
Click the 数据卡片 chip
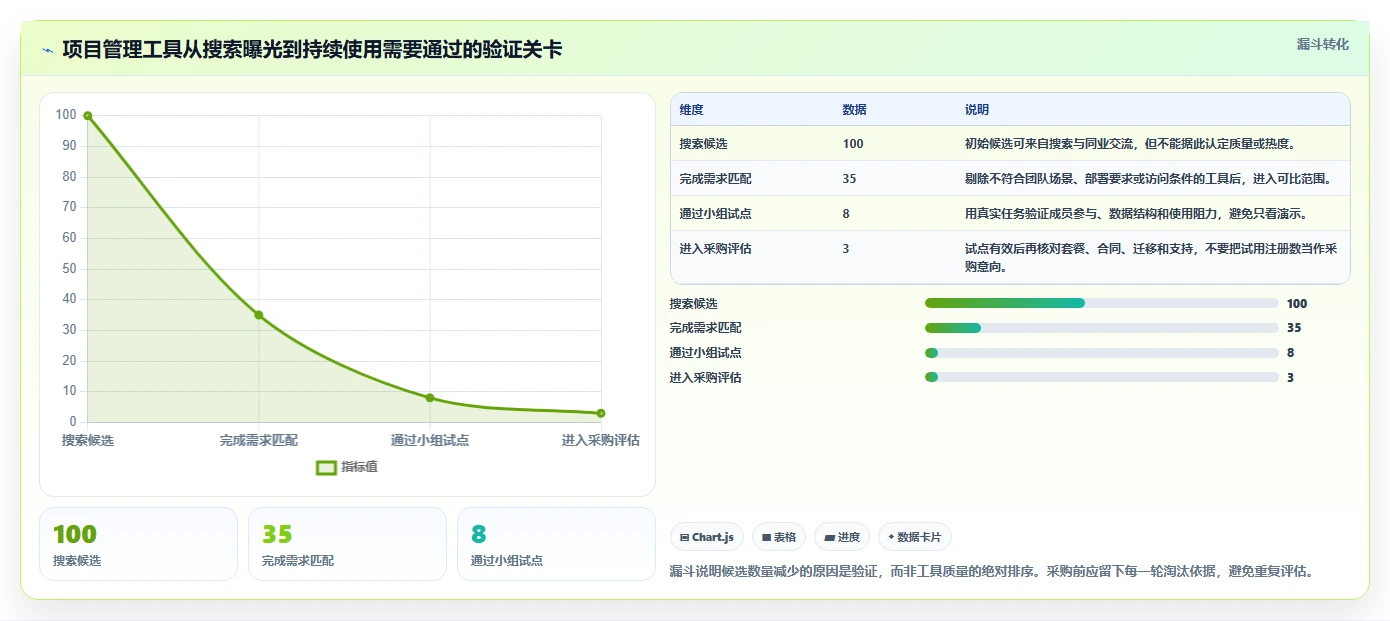[915, 537]
